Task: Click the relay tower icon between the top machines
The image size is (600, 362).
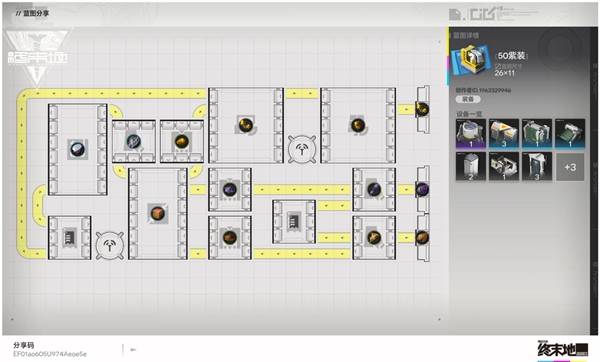Action: [x=302, y=149]
